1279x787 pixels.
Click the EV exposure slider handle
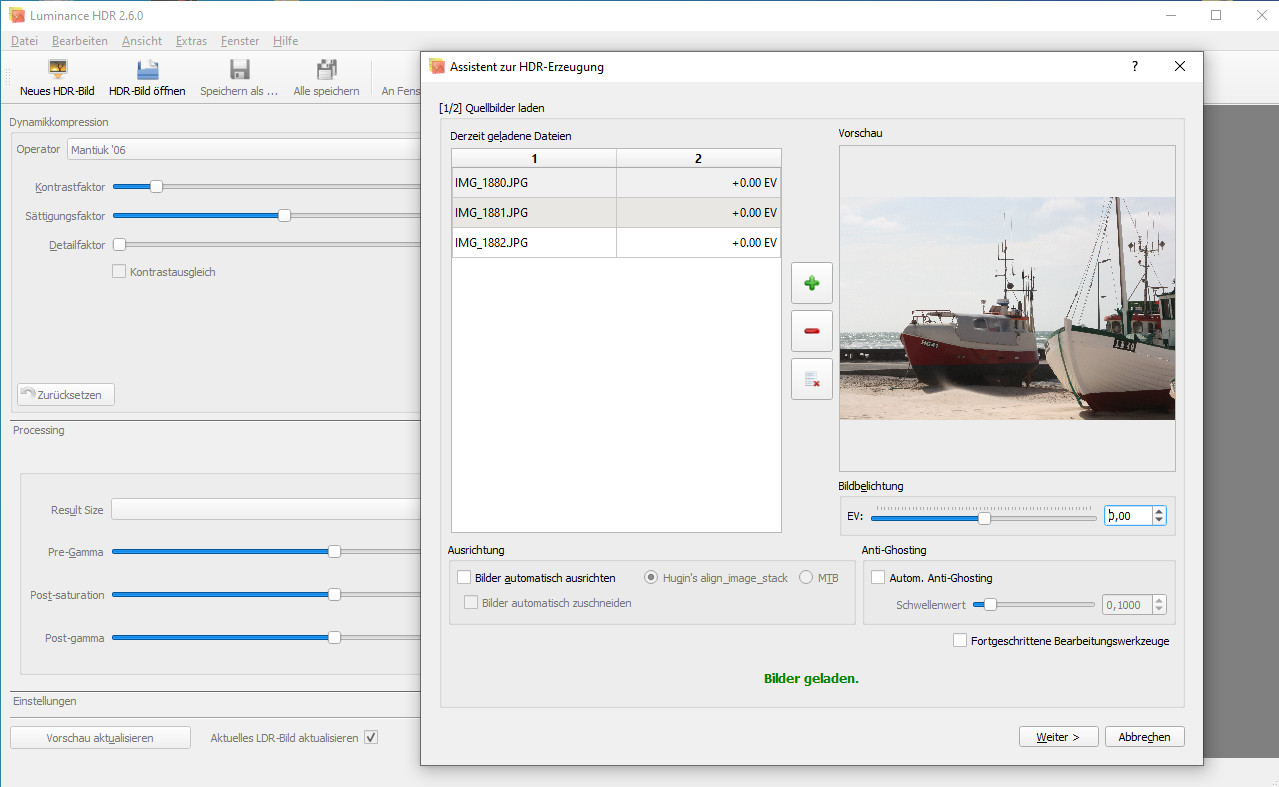[984, 518]
